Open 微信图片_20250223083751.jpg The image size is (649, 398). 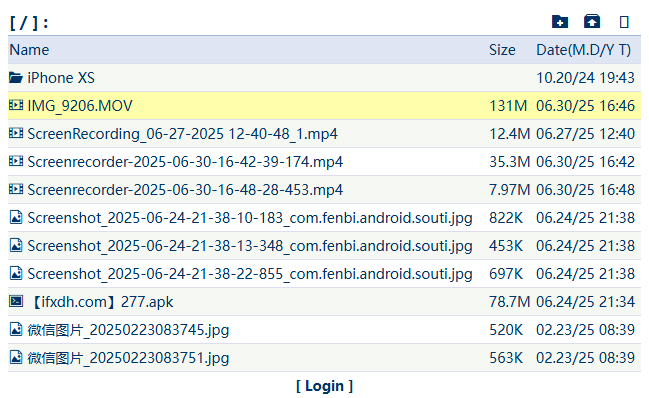[x=128, y=358]
